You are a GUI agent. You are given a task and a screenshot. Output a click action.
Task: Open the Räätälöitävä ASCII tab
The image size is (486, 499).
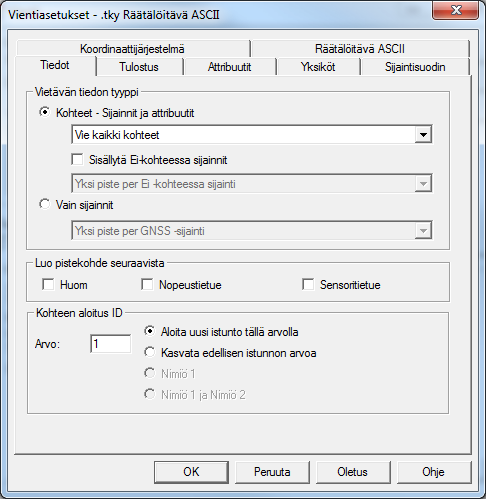[x=360, y=49]
